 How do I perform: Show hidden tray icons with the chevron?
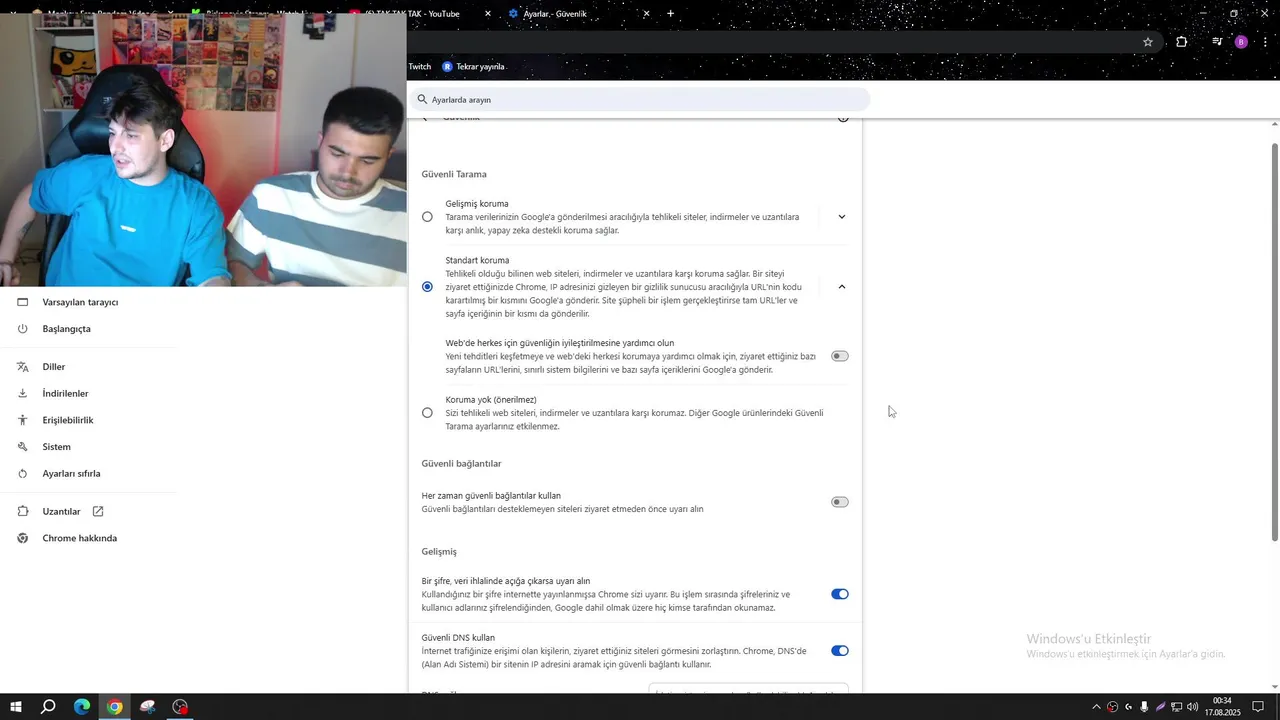click(x=1096, y=707)
